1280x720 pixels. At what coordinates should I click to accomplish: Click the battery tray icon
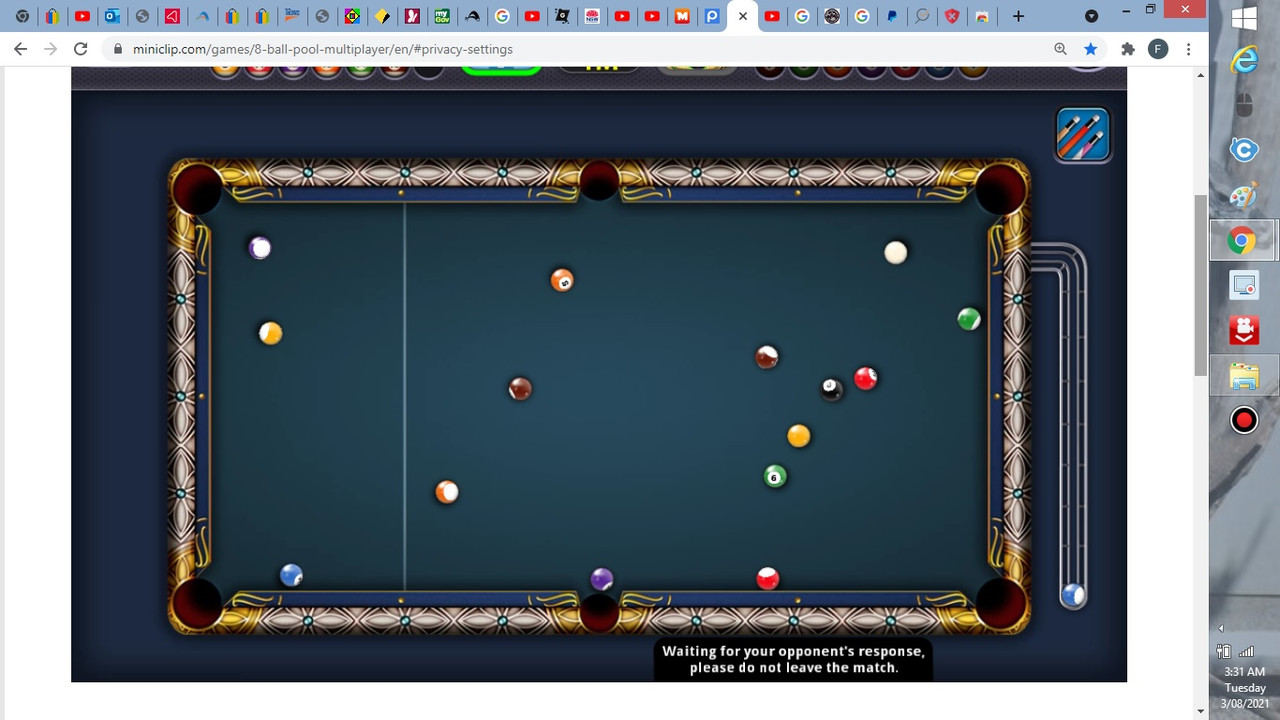[1224, 650]
